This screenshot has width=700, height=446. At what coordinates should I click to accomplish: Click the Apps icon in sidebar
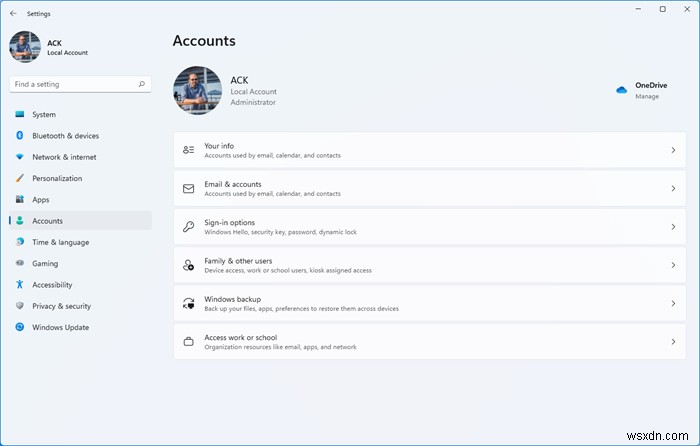(20, 199)
